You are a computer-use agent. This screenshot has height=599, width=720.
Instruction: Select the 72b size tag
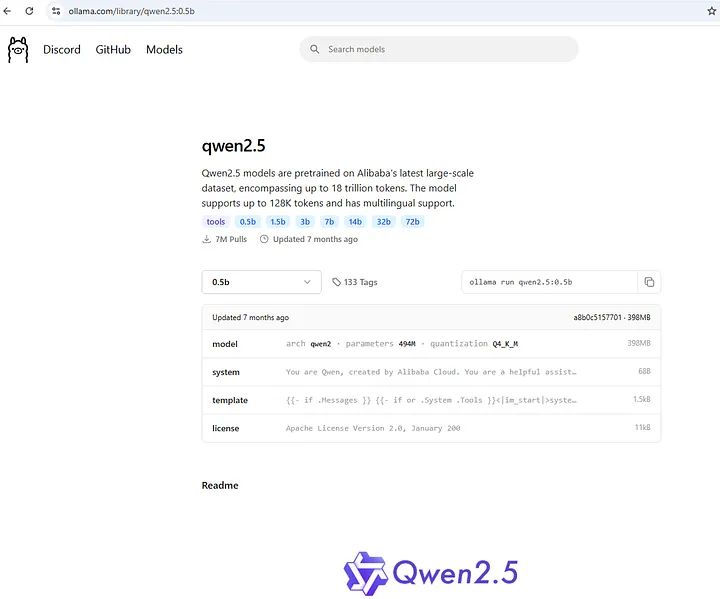[412, 222]
